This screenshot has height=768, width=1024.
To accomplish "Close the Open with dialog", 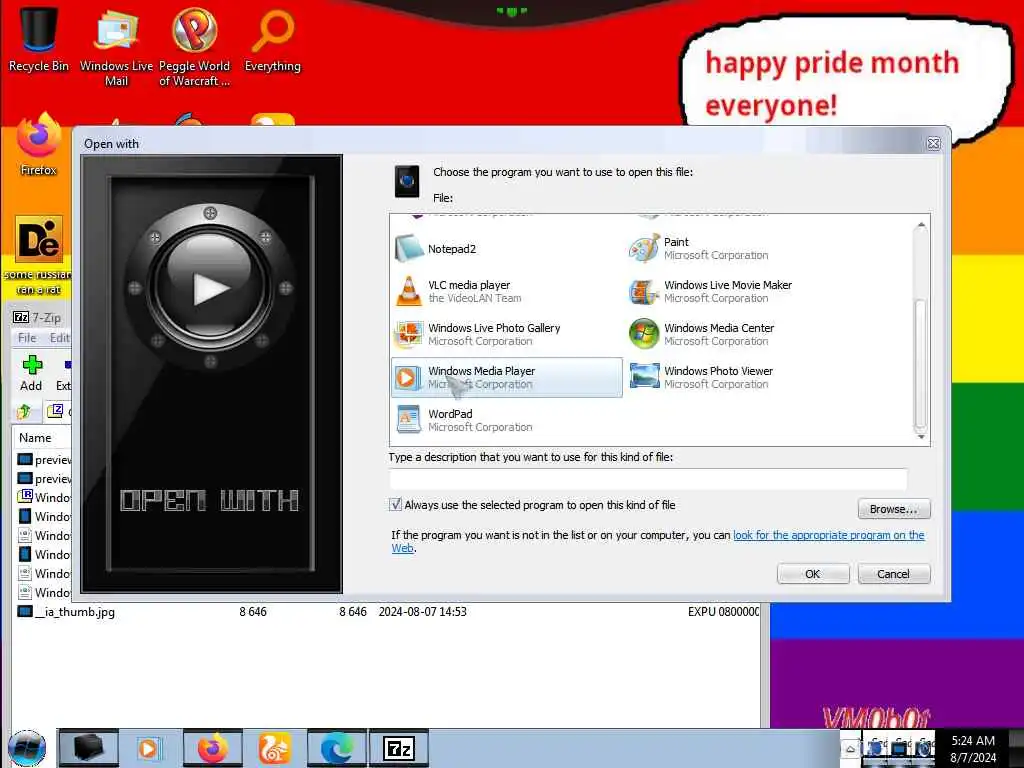I will click(933, 144).
